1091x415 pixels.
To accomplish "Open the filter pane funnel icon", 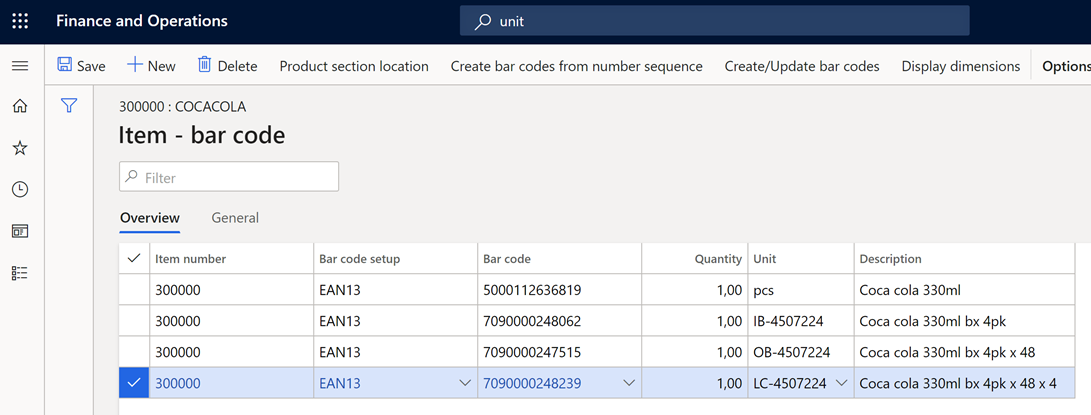I will pos(69,105).
